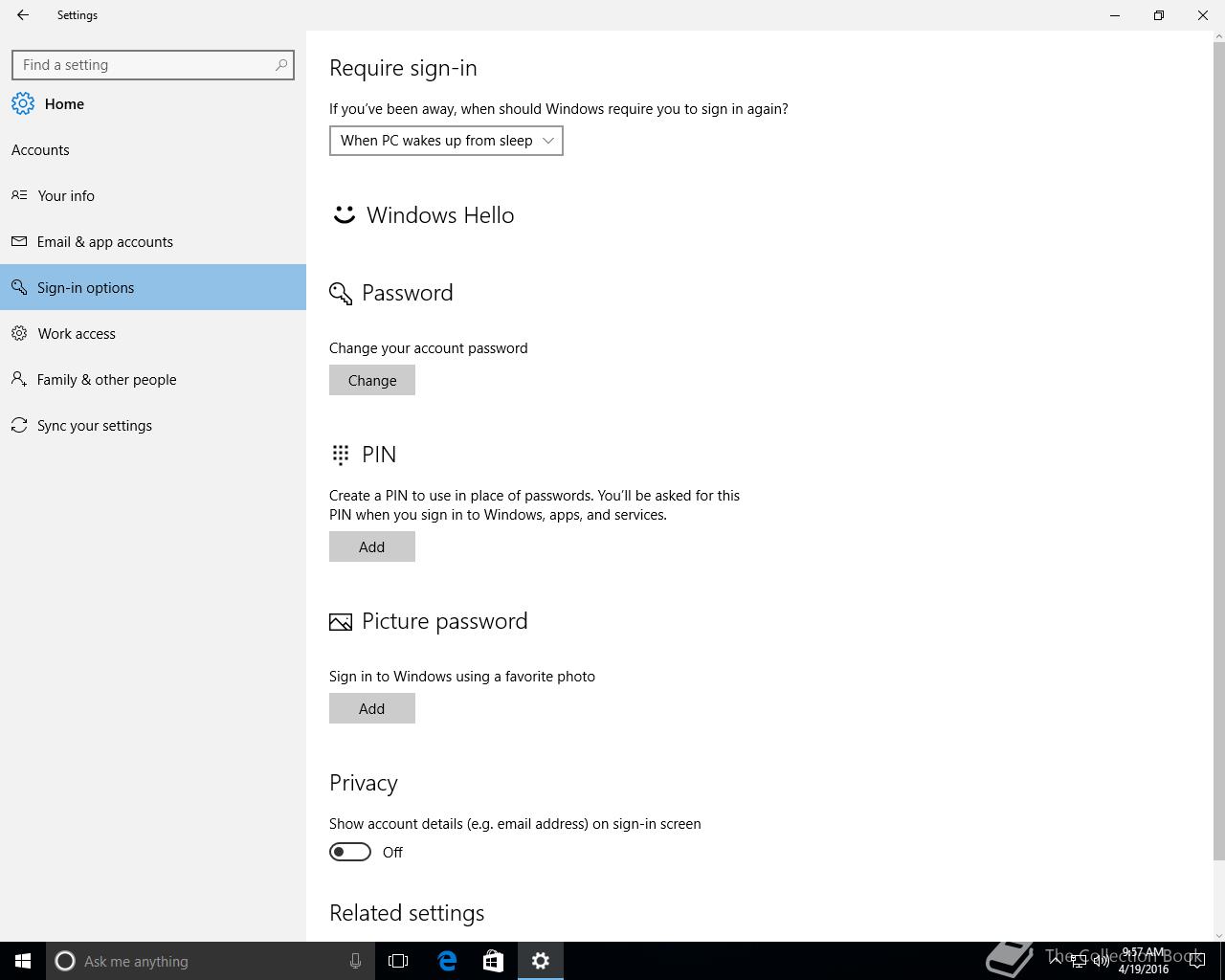Select Sign-in options page

click(153, 287)
